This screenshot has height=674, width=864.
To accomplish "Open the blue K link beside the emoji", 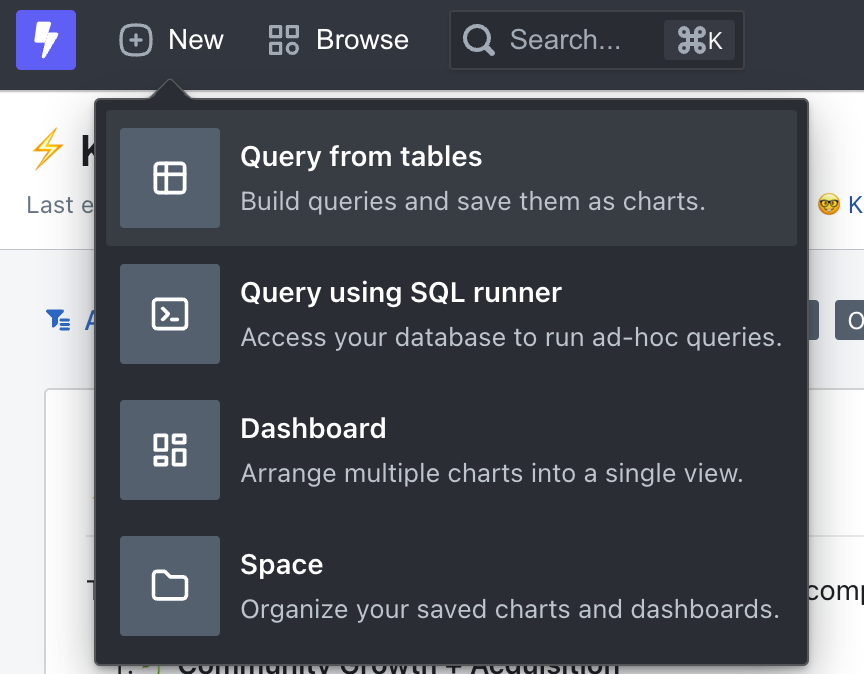I will [x=856, y=205].
